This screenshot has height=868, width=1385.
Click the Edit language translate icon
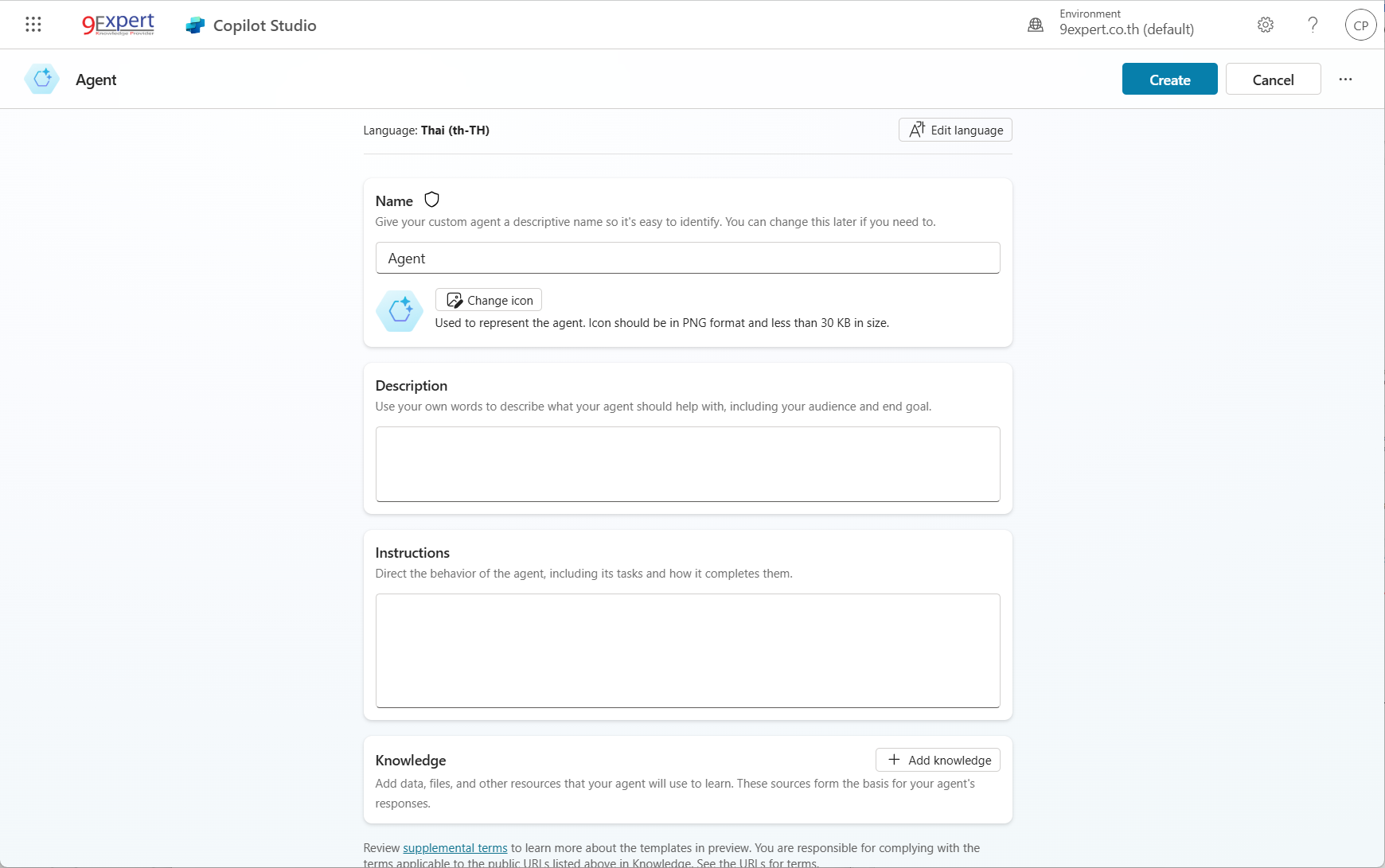[x=916, y=129]
